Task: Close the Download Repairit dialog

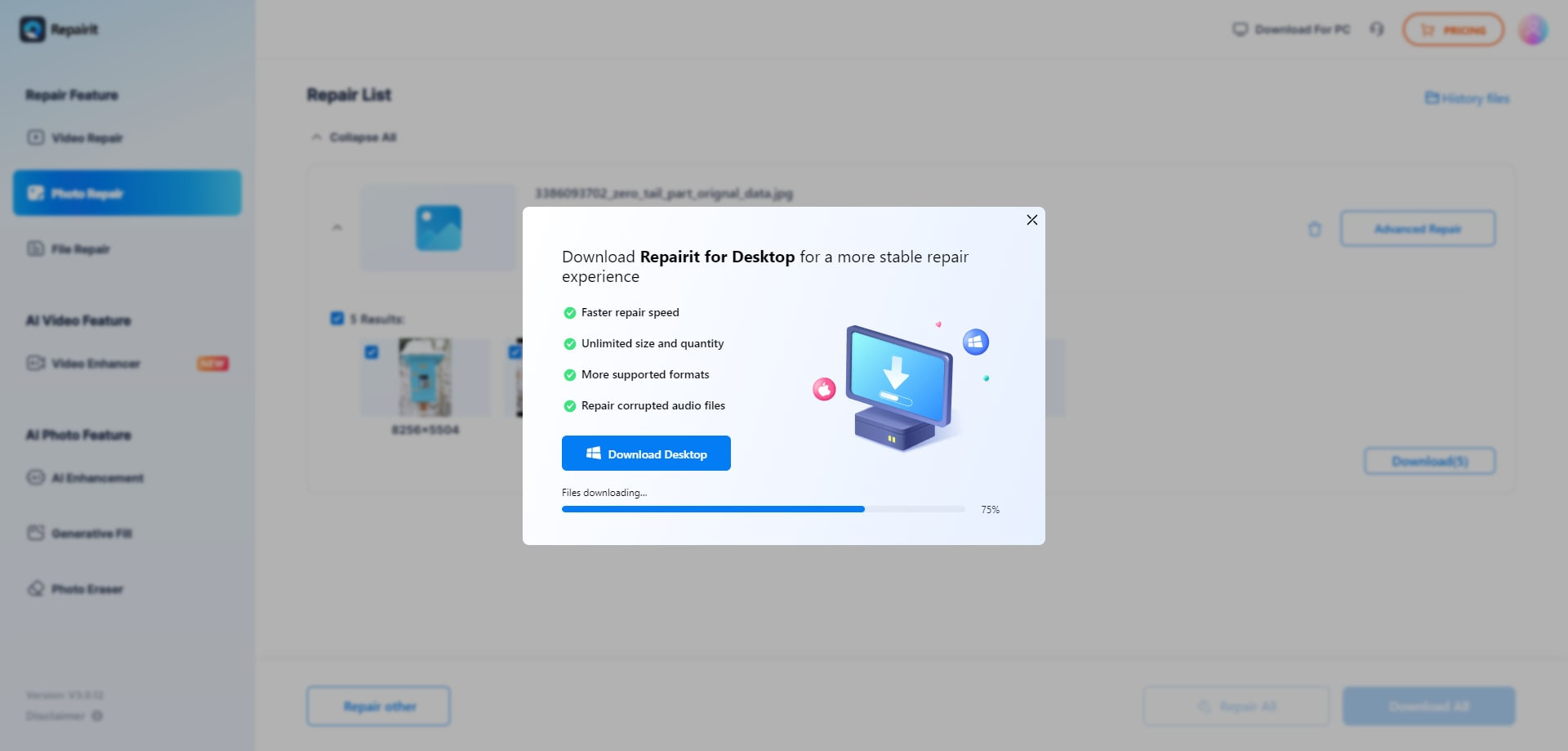Action: [x=1031, y=220]
